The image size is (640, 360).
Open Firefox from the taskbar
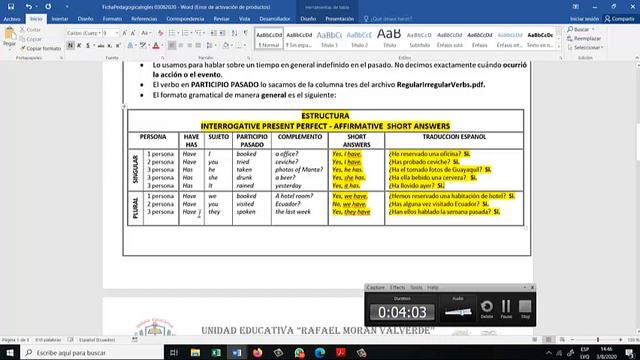258,353
